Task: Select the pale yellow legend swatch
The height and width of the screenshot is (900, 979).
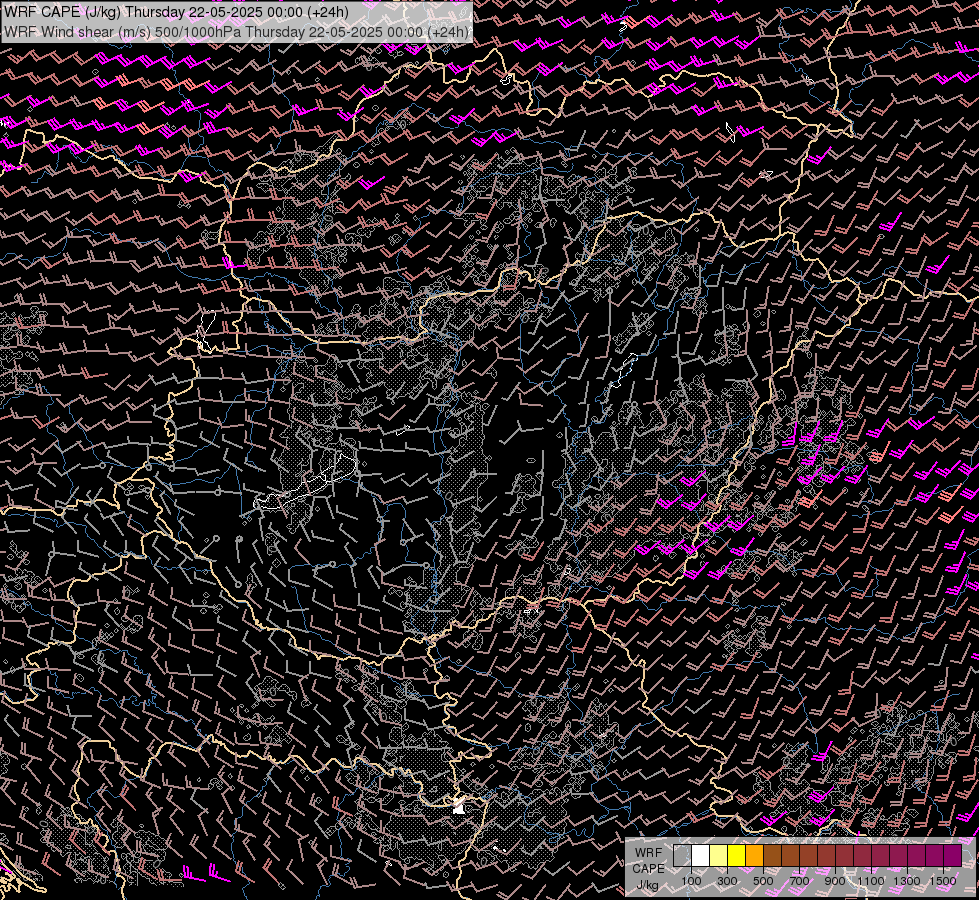Action: 719,855
